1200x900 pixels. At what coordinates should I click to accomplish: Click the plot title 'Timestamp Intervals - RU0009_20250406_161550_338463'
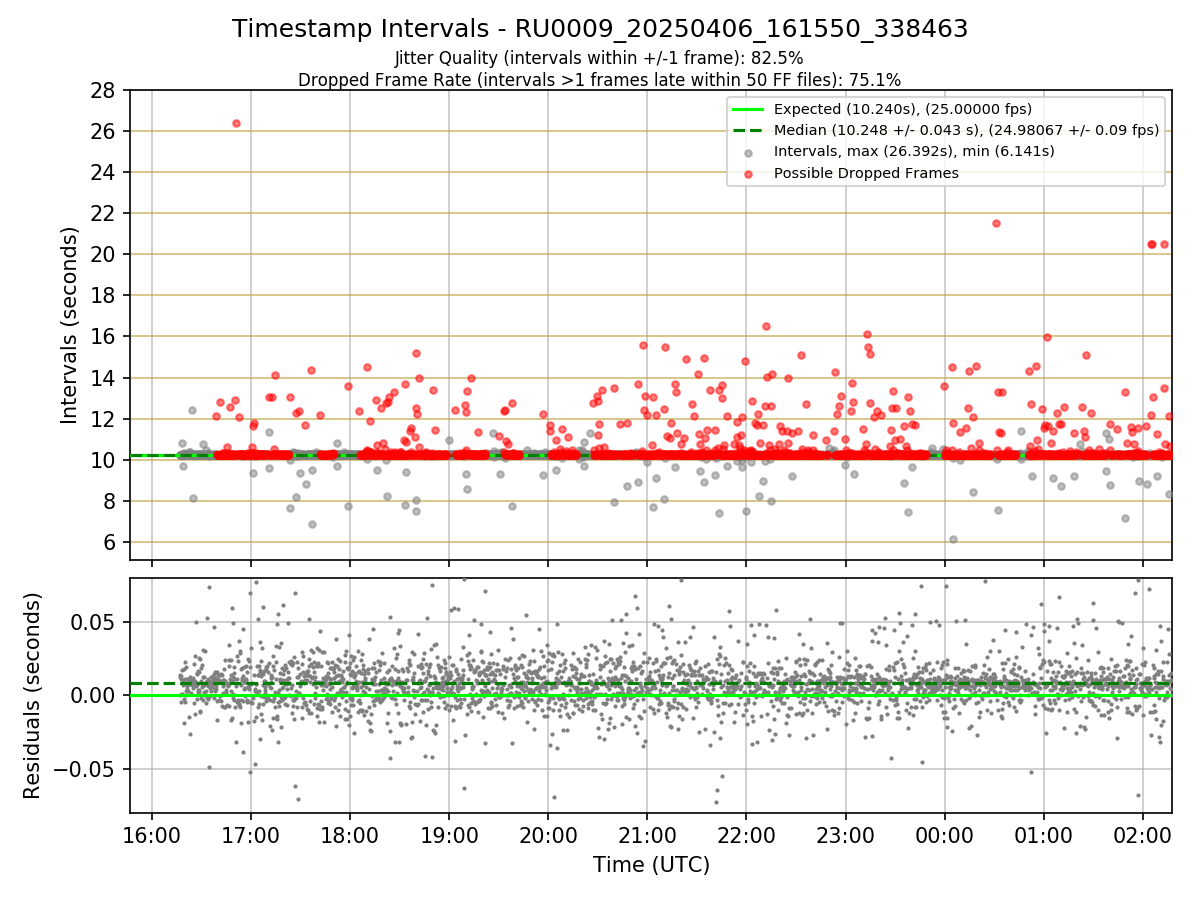click(600, 29)
